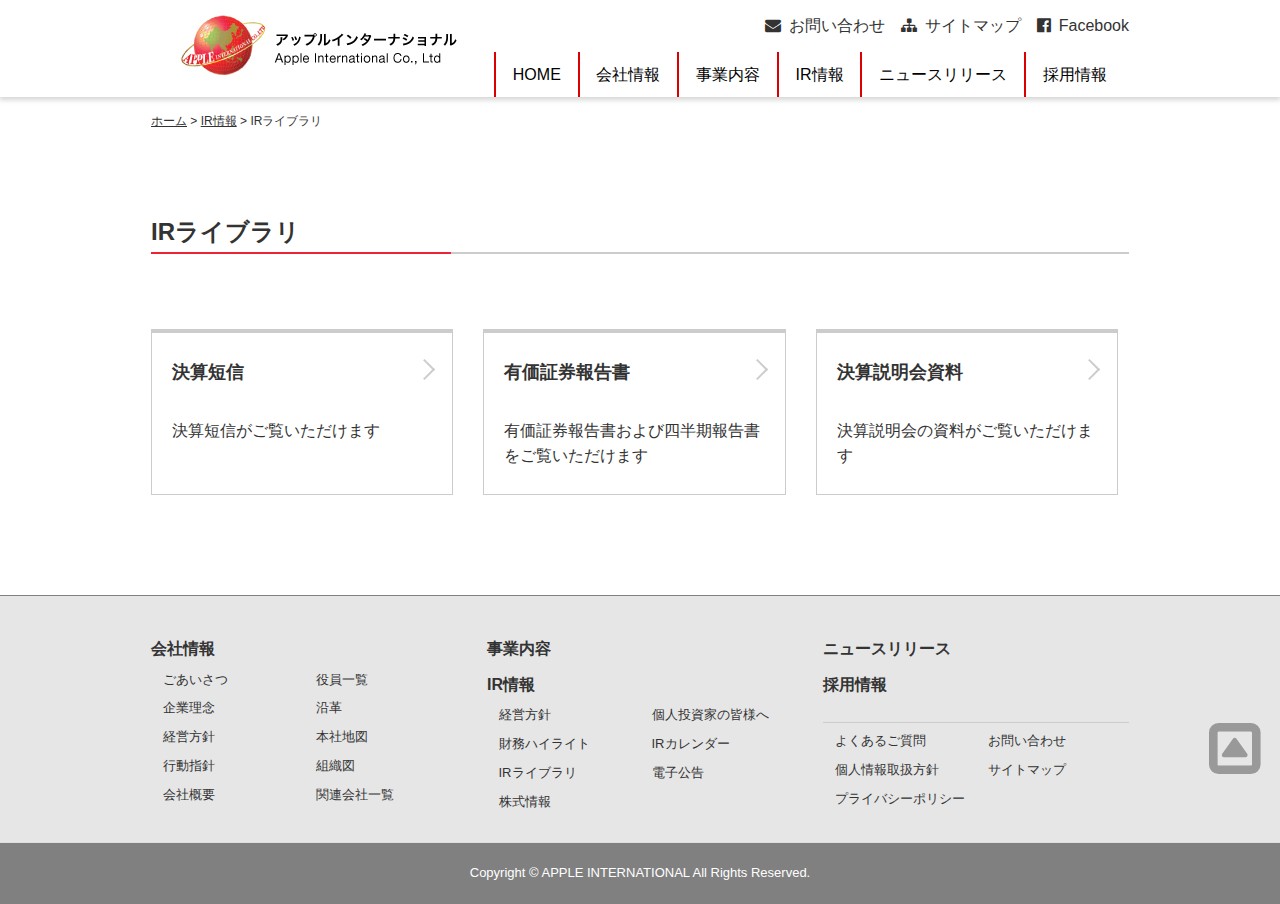Click the footer IR情報 heading
The image size is (1280, 904).
pos(511,685)
